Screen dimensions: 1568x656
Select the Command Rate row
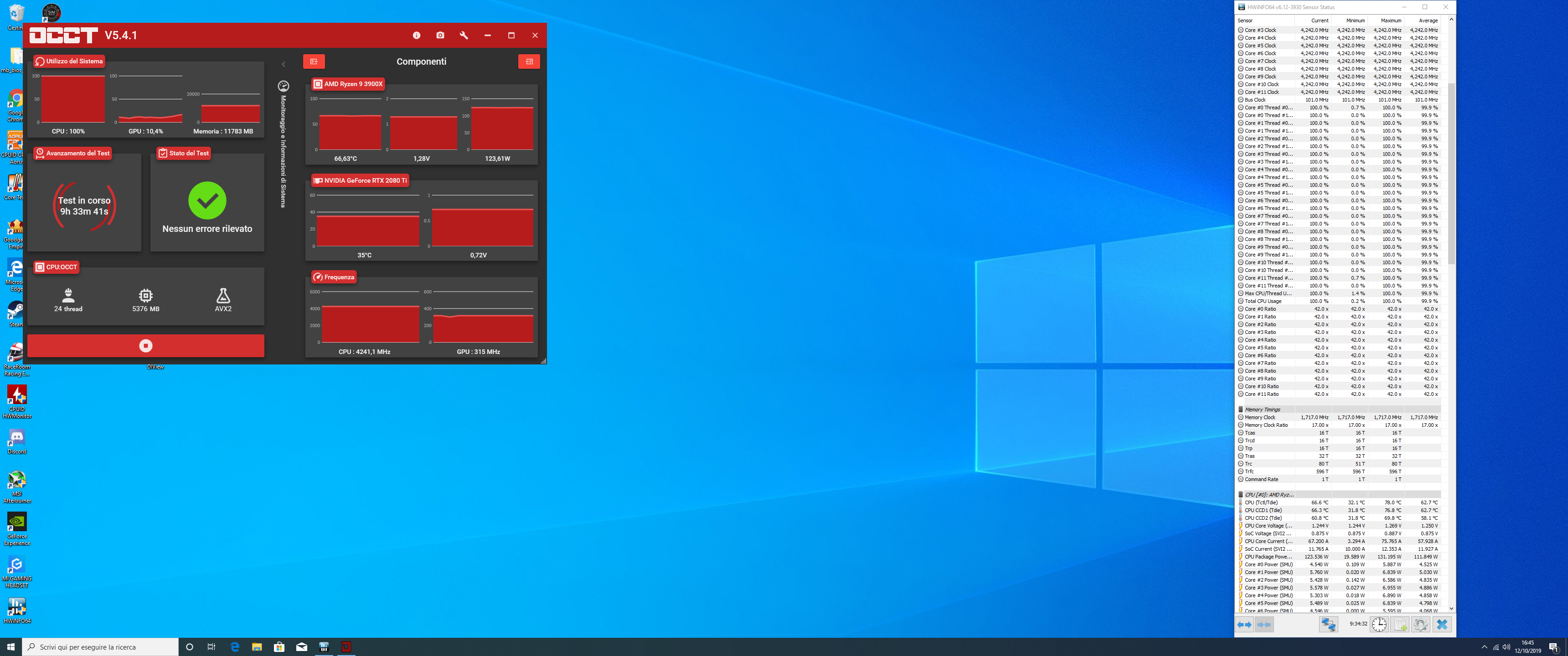[x=1338, y=480]
